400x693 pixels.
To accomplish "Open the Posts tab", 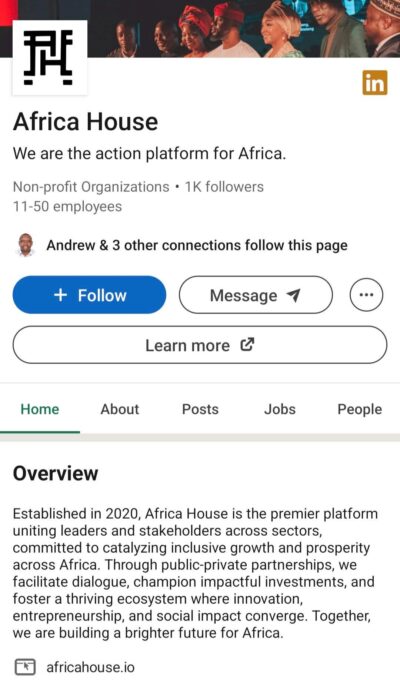I will (x=200, y=409).
